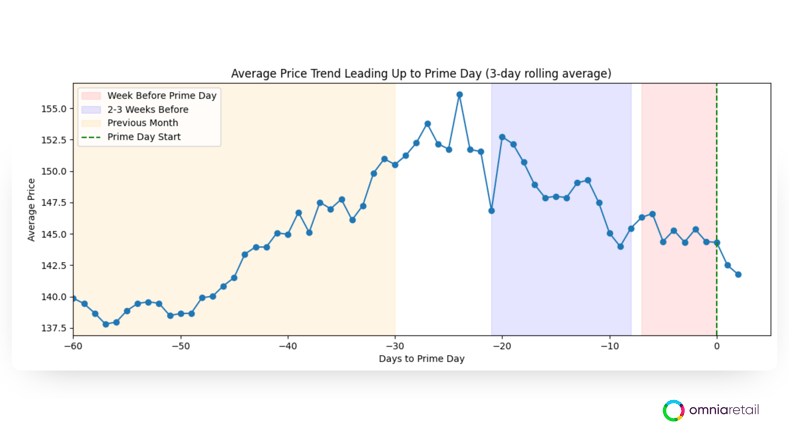Click the last data point at the far right

[738, 275]
